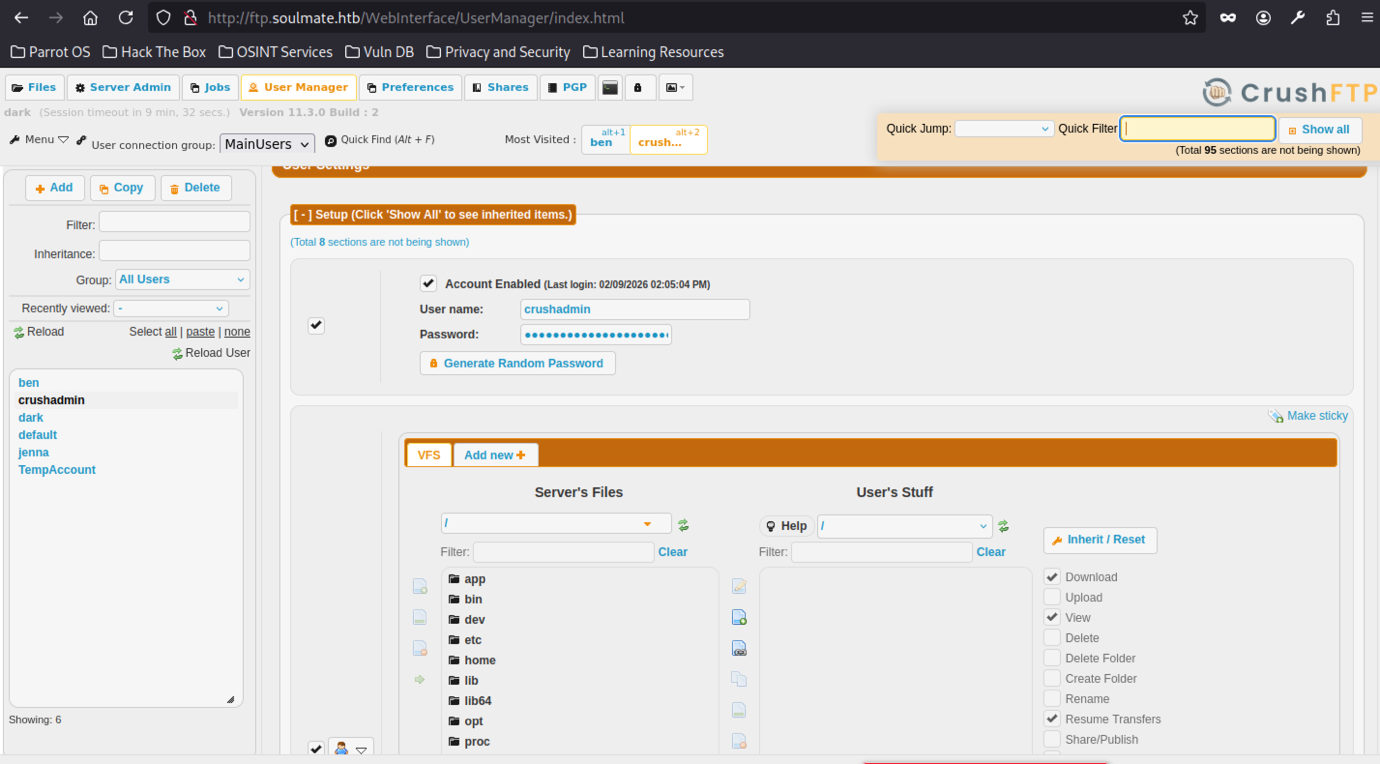Click Generate Random Password button

click(x=517, y=363)
